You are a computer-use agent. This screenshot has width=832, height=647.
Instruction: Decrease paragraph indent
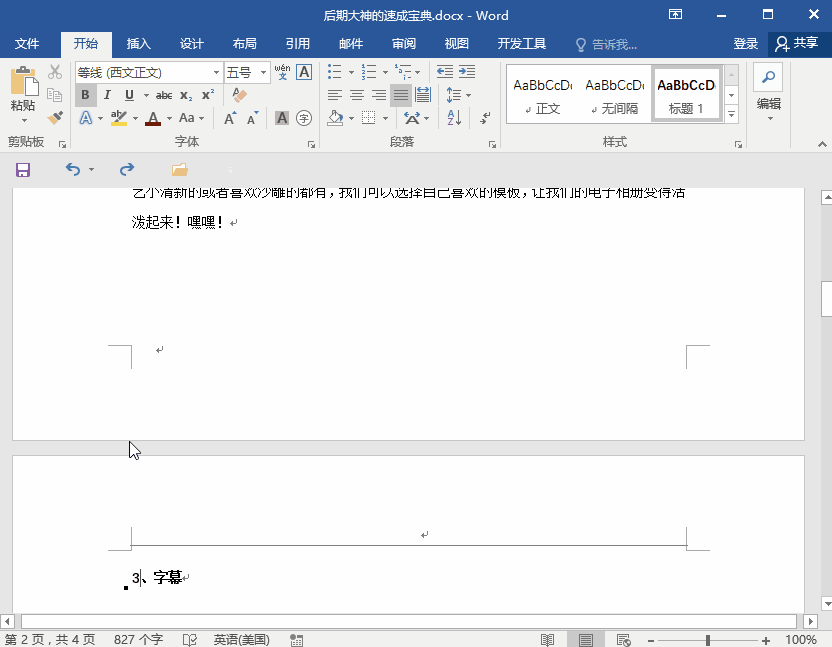(x=444, y=72)
